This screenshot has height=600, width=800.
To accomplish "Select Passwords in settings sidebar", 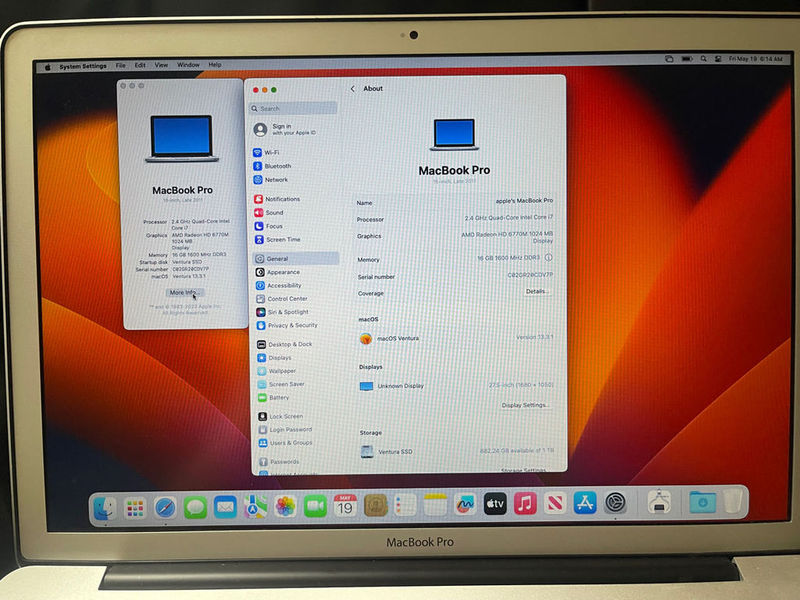I will click(x=279, y=462).
